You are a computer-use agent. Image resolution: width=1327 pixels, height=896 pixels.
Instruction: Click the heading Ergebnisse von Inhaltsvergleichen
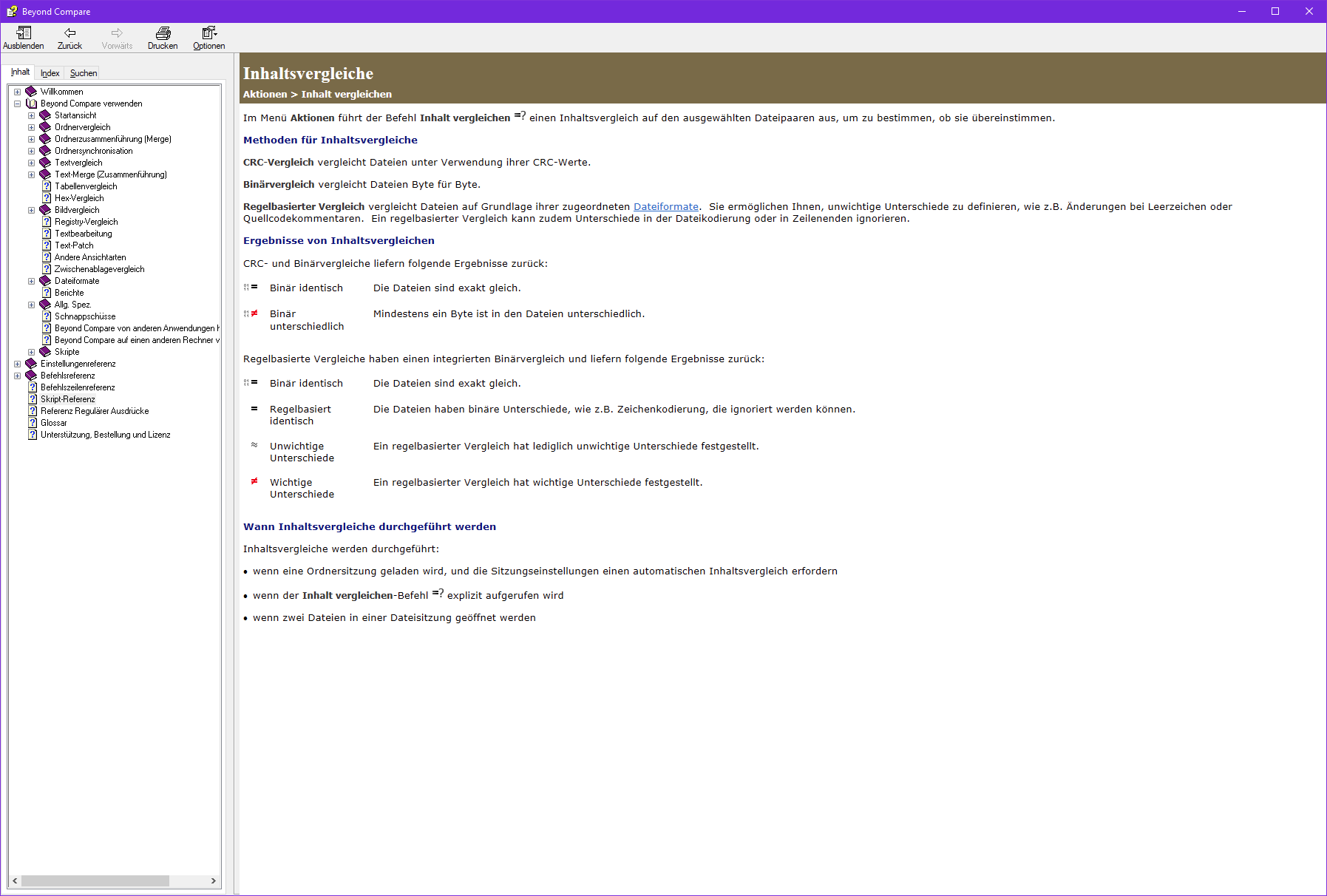339,240
